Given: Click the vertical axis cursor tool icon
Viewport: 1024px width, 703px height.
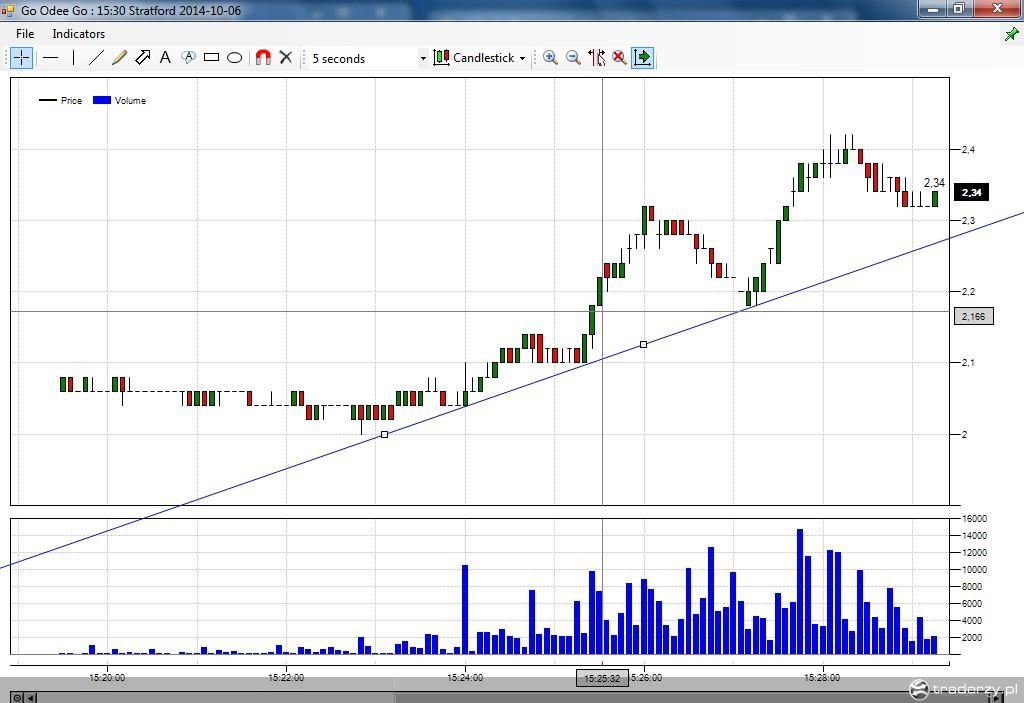Looking at the screenshot, I should click(596, 57).
